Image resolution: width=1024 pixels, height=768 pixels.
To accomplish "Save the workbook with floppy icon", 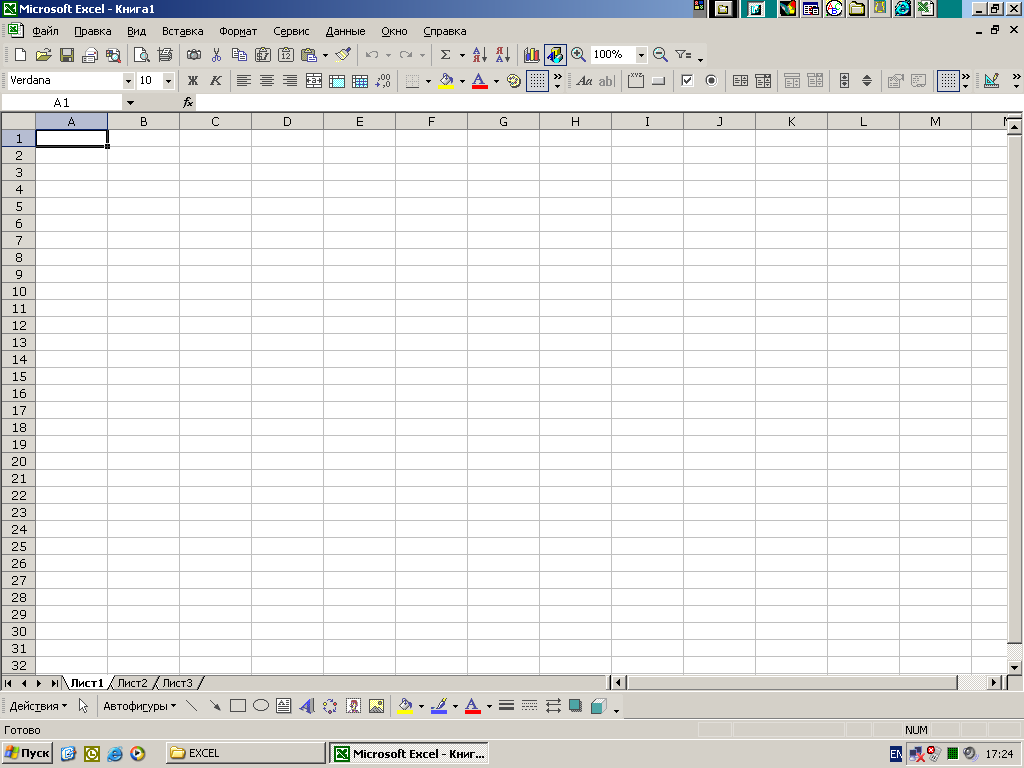I will point(67,55).
